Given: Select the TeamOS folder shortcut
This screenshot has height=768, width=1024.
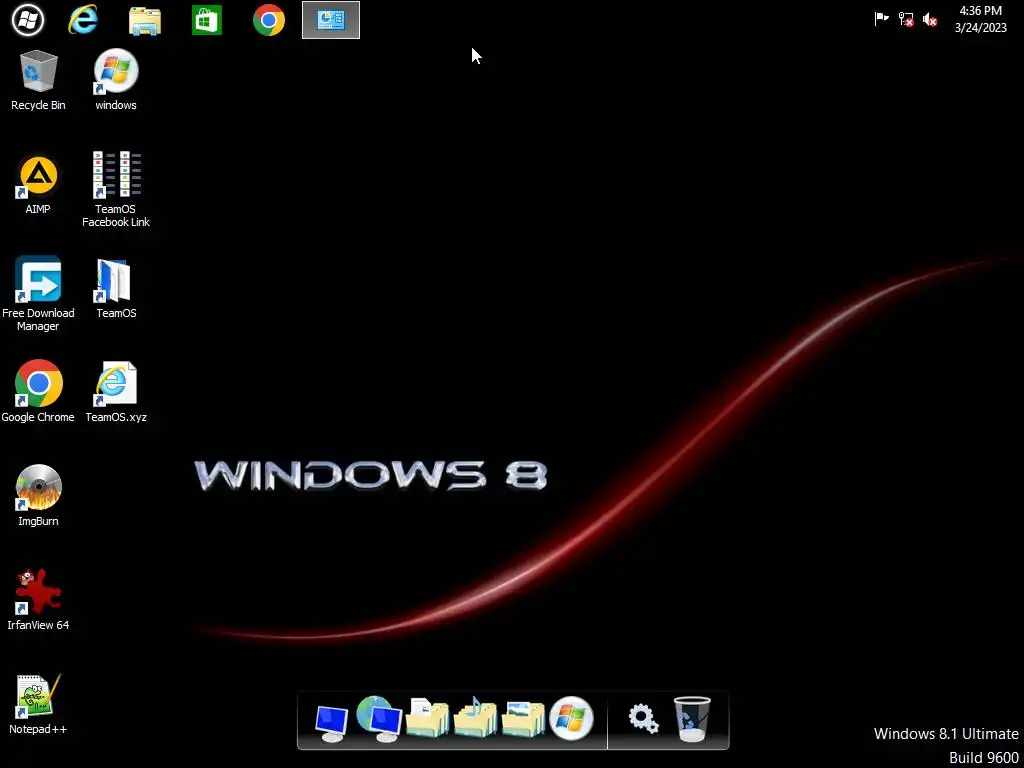Looking at the screenshot, I should click(x=116, y=289).
